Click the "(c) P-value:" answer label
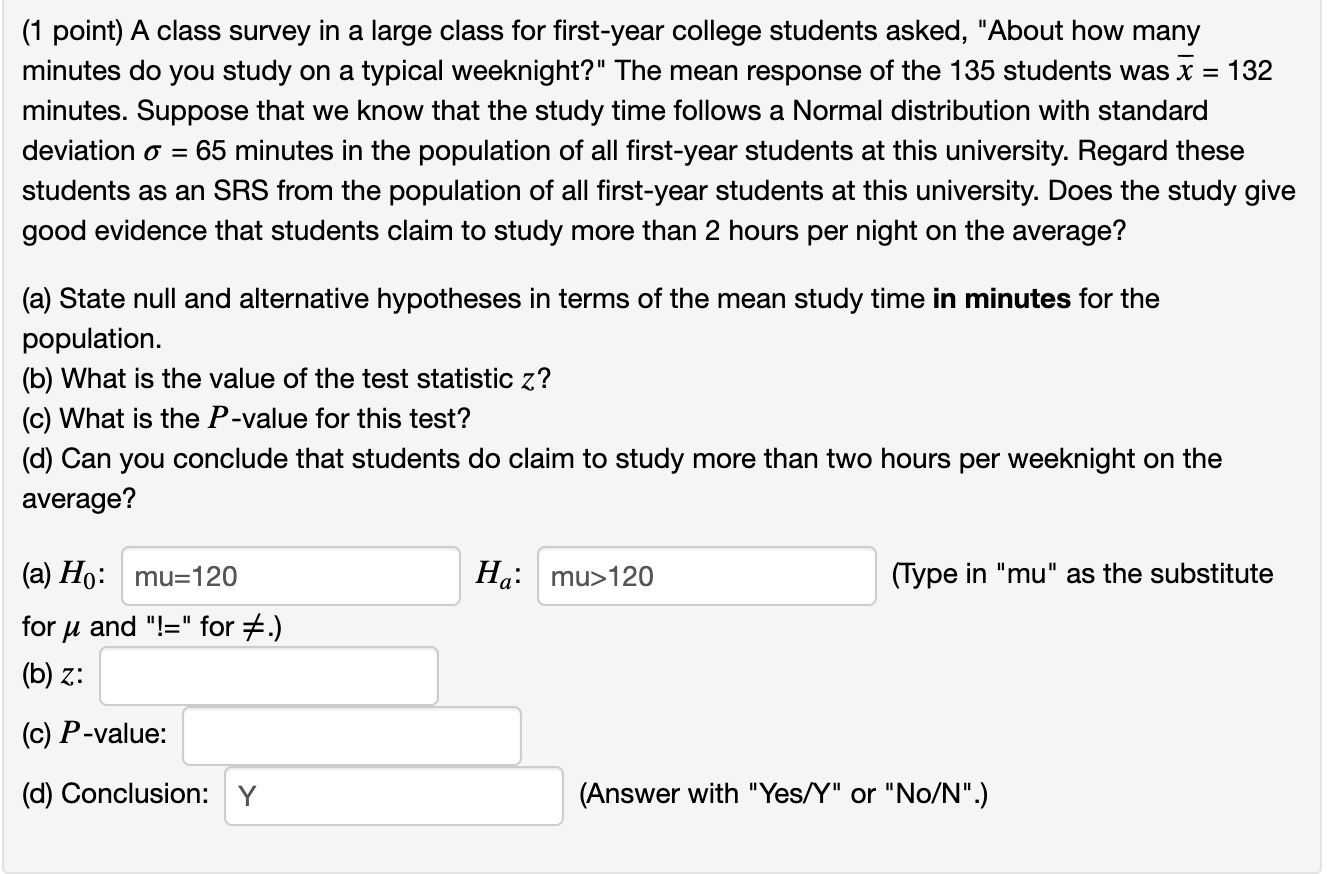This screenshot has height=874, width=1328. tap(96, 735)
